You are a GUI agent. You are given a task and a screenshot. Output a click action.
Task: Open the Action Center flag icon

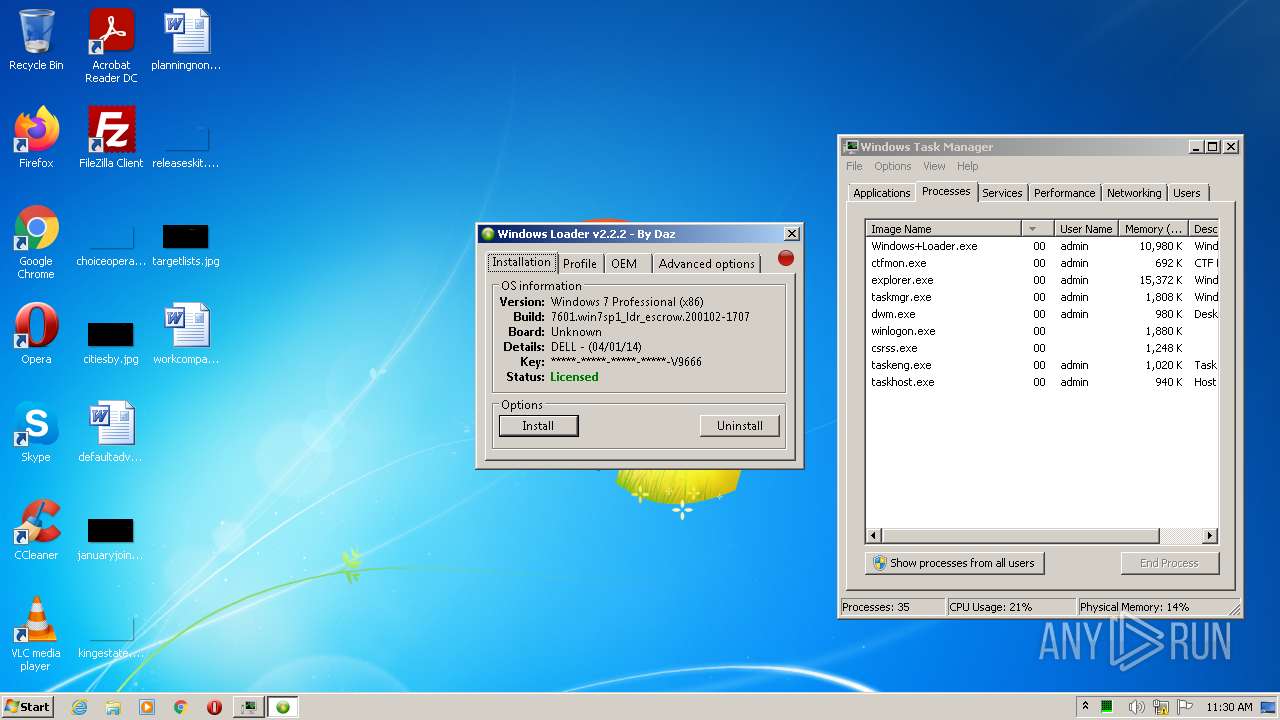click(1185, 707)
